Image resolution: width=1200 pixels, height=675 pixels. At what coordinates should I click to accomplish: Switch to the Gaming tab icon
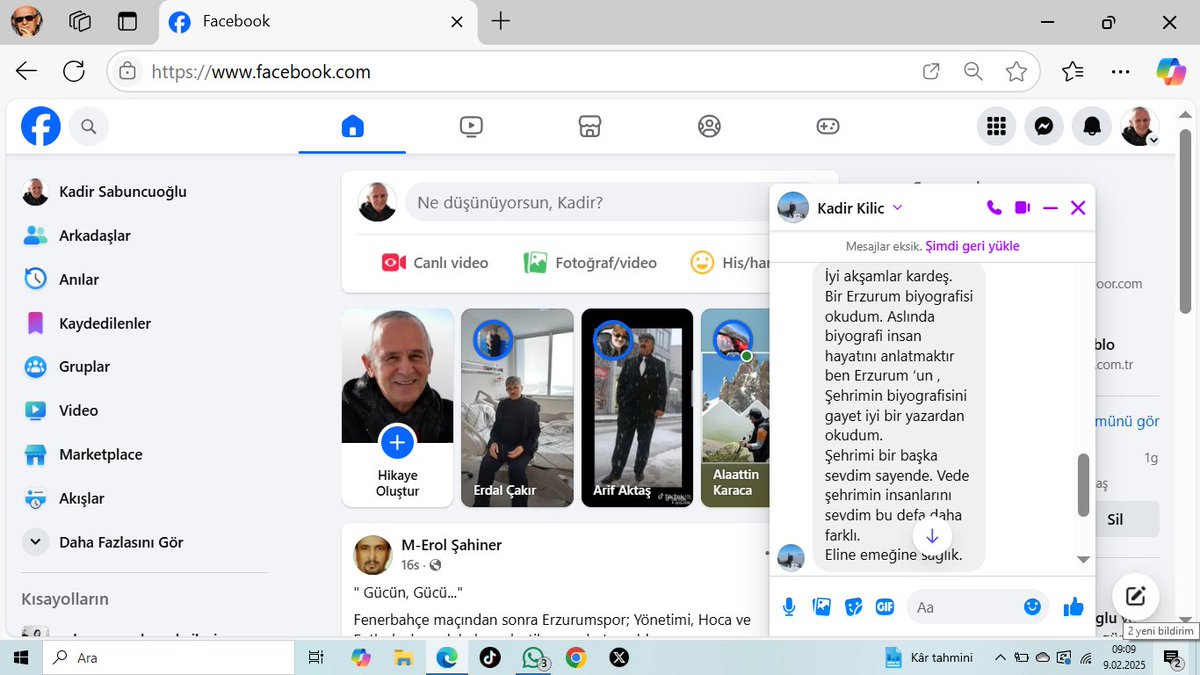tap(828, 126)
